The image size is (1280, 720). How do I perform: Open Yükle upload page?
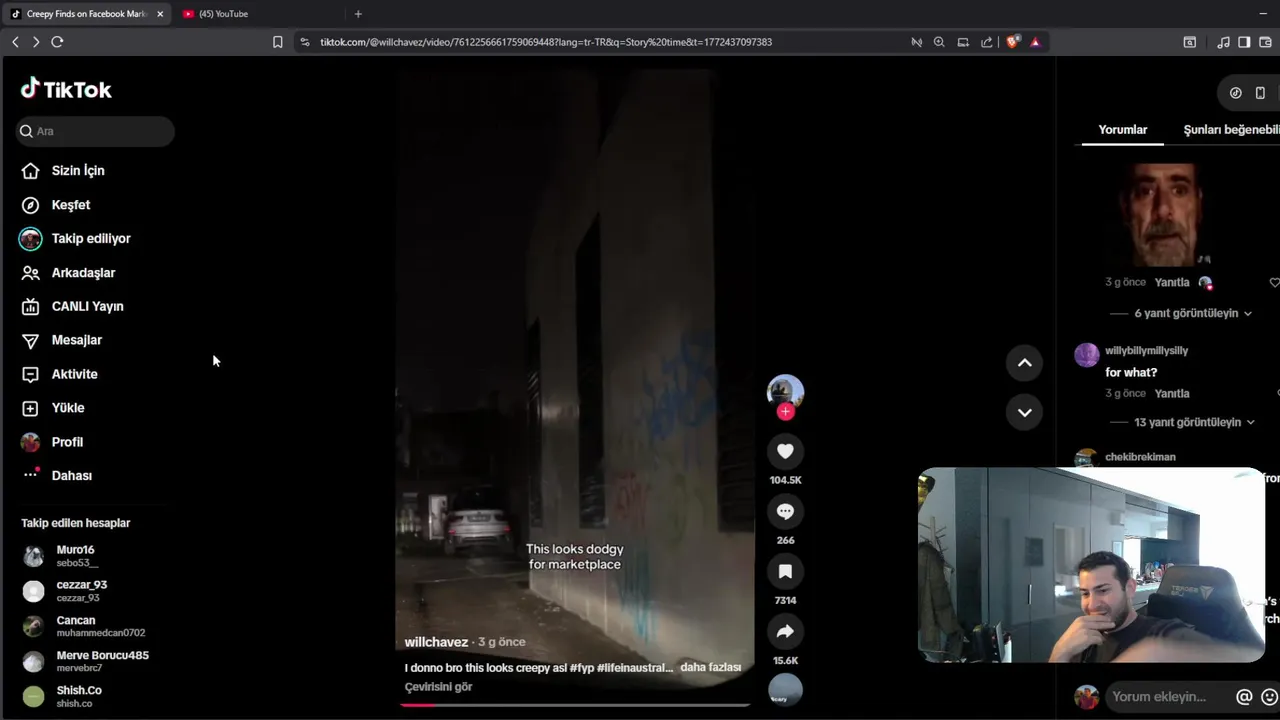(x=53, y=408)
